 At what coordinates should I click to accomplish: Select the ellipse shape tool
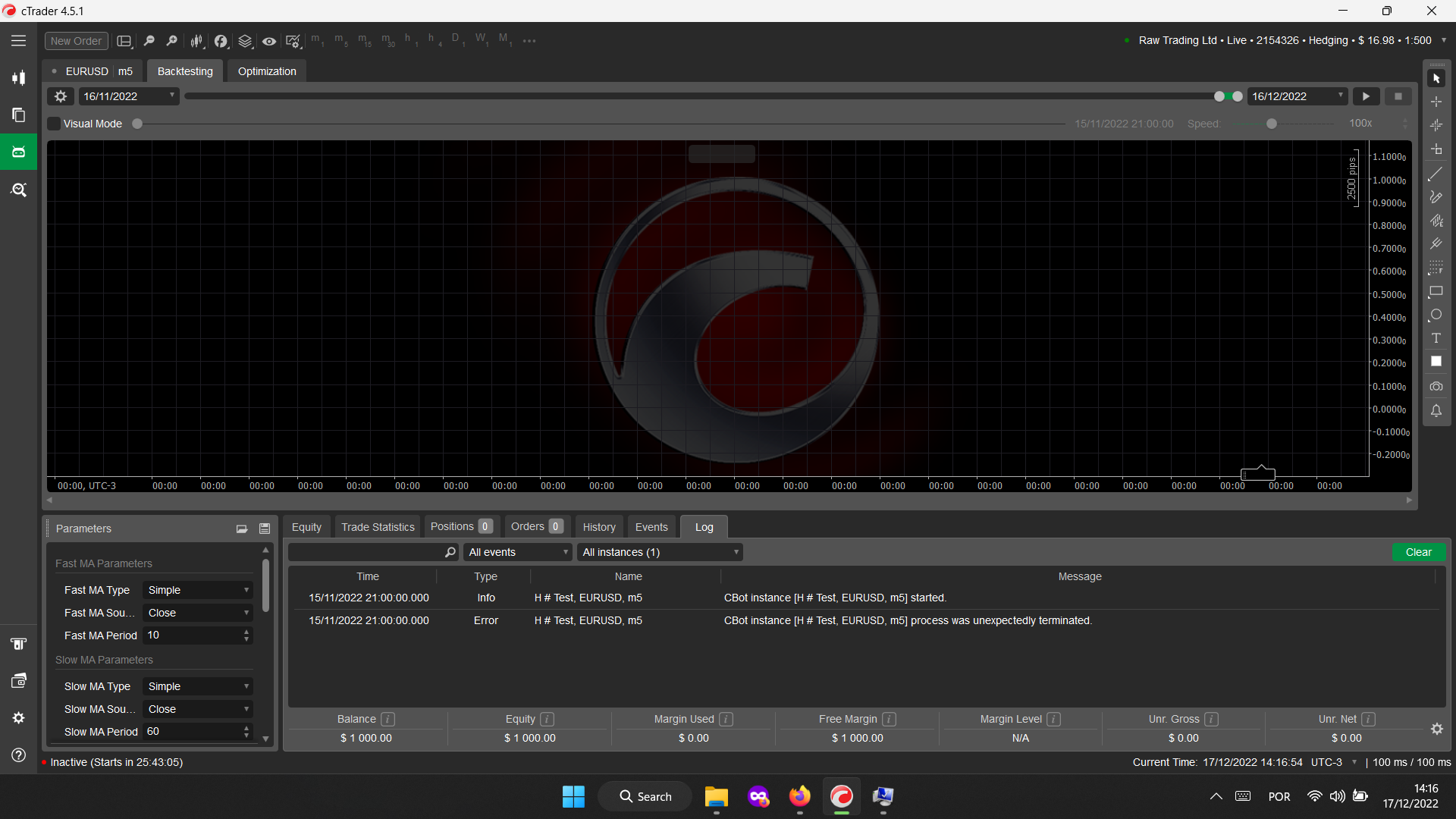click(x=1436, y=315)
